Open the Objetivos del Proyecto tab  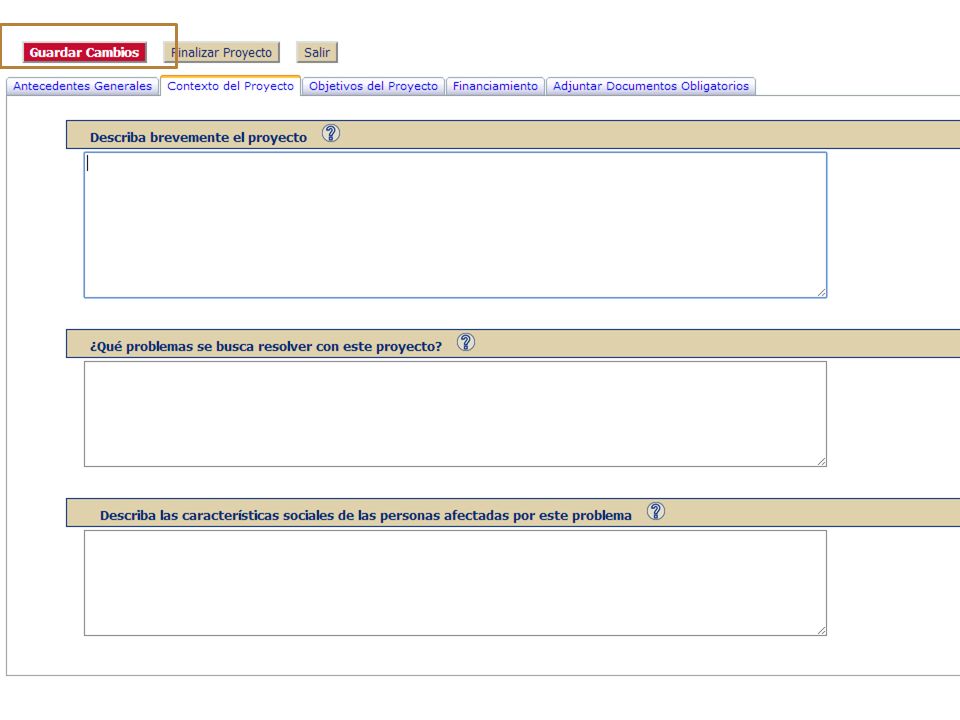[373, 86]
